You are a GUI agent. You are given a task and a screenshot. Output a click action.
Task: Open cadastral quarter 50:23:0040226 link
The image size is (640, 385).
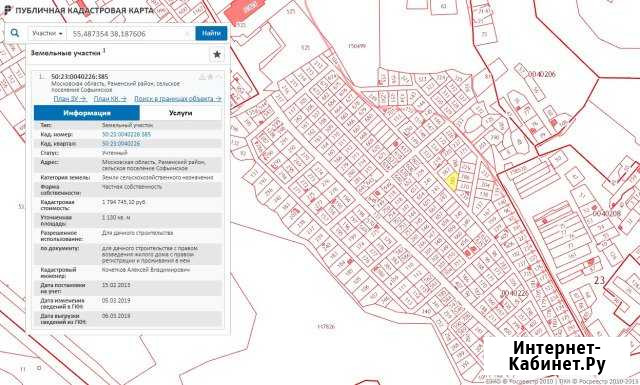coord(121,144)
